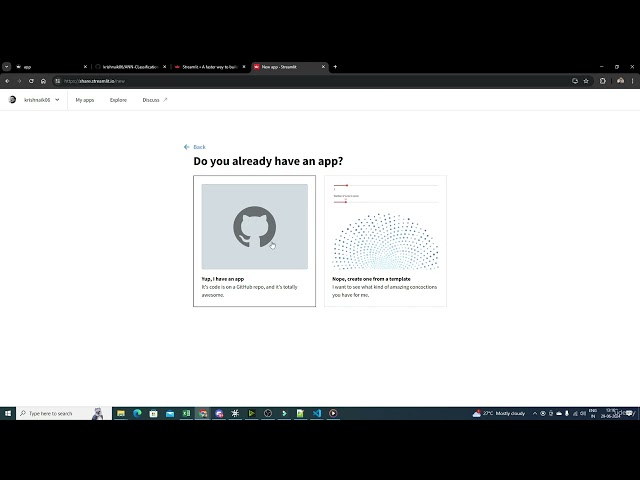The width and height of the screenshot is (640, 480).
Task: Switch to 'Streamlit • A faster way' tab
Action: 210,67
